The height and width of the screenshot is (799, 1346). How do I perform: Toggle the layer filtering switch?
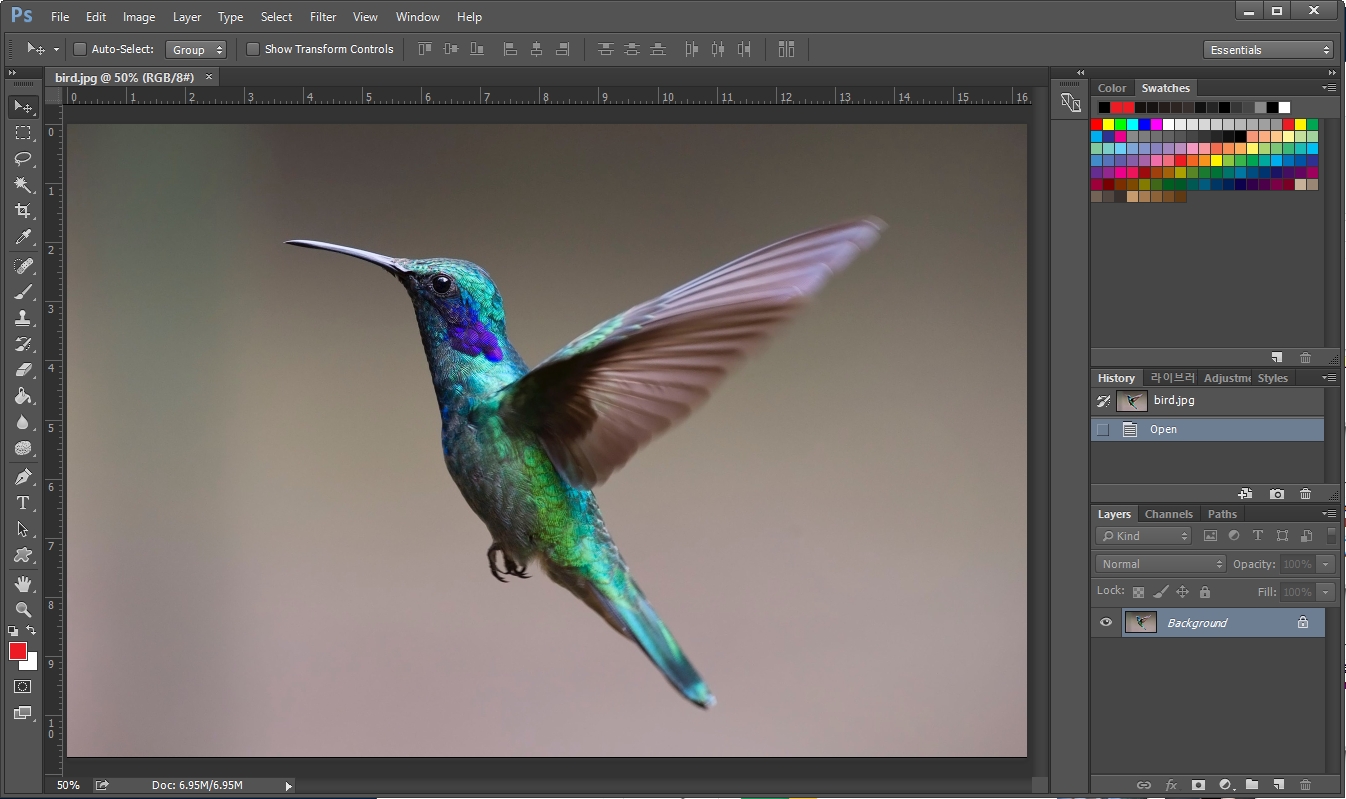coord(1331,536)
